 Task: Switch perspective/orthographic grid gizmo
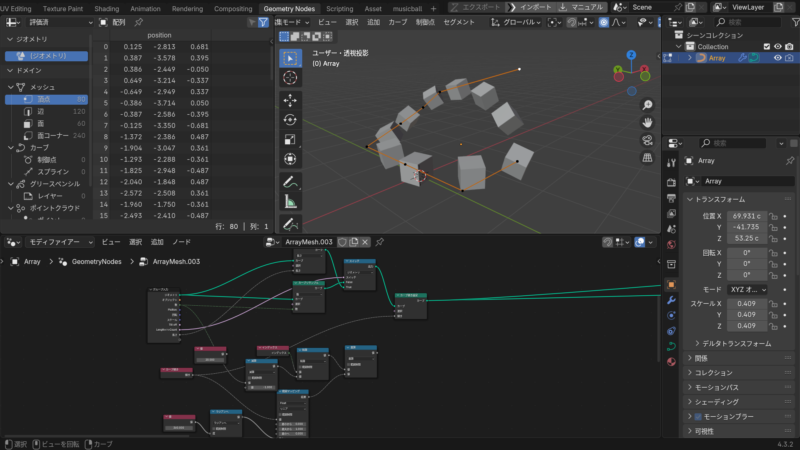coord(647,158)
